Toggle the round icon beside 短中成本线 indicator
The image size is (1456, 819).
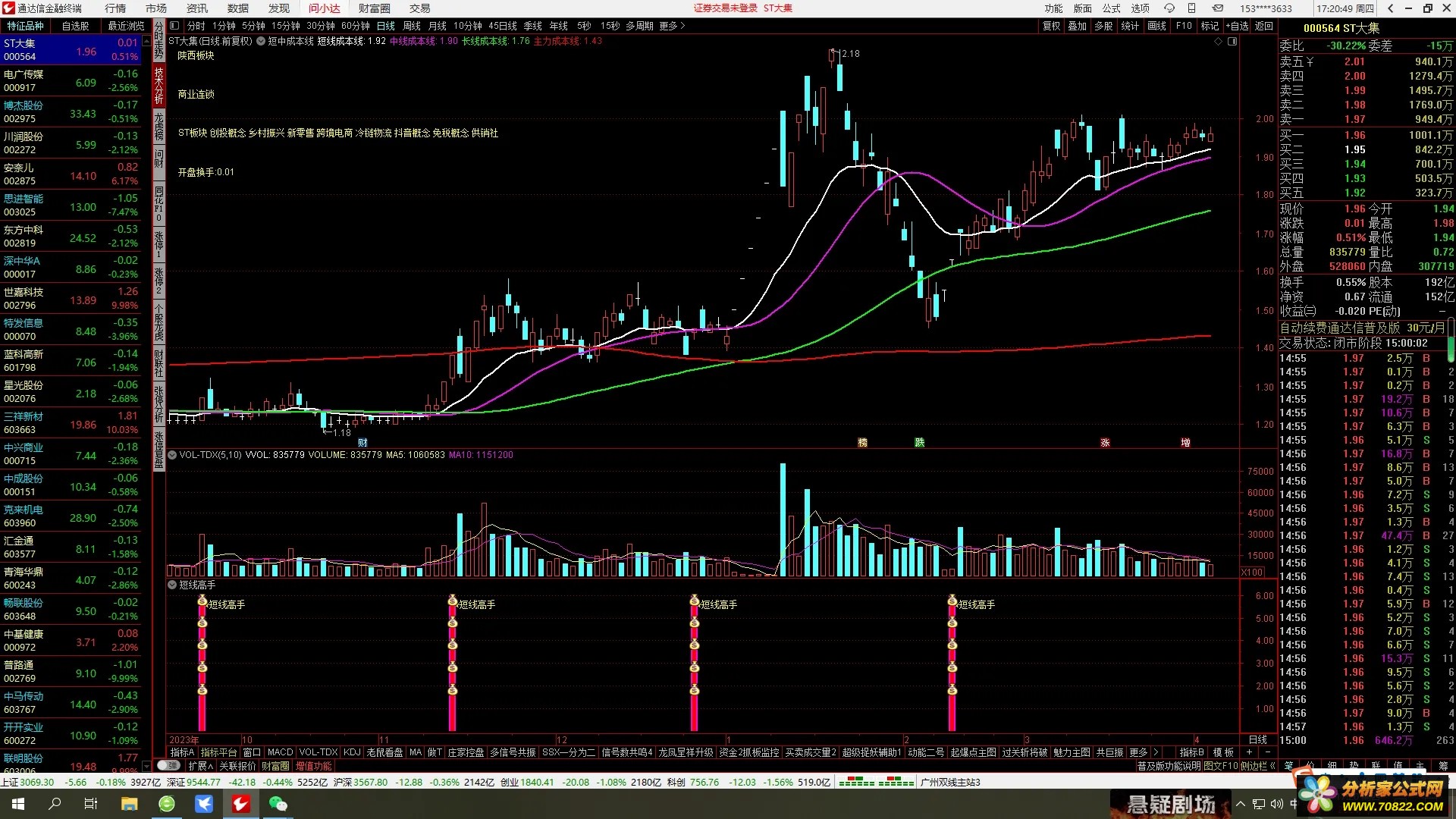tap(261, 41)
